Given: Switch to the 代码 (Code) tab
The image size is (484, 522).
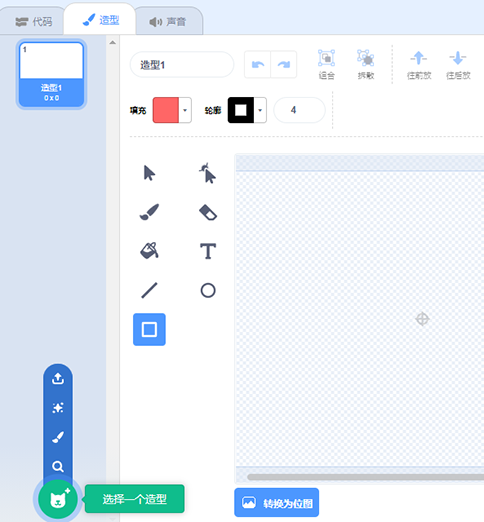Looking at the screenshot, I should (34, 22).
